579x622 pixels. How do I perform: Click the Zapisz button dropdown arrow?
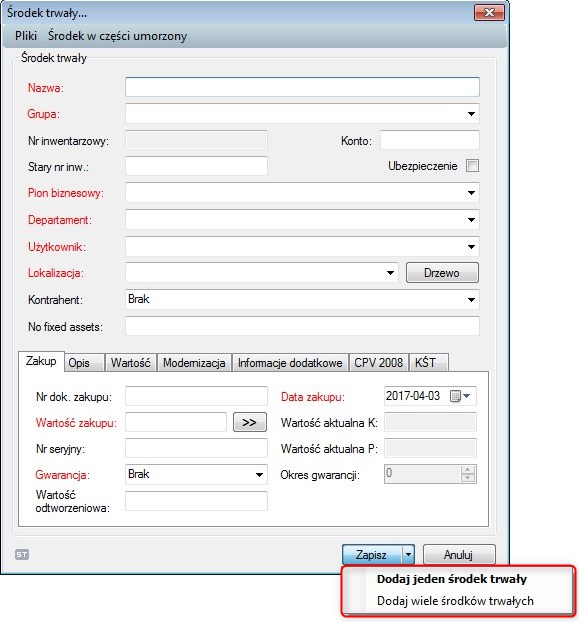[408, 555]
